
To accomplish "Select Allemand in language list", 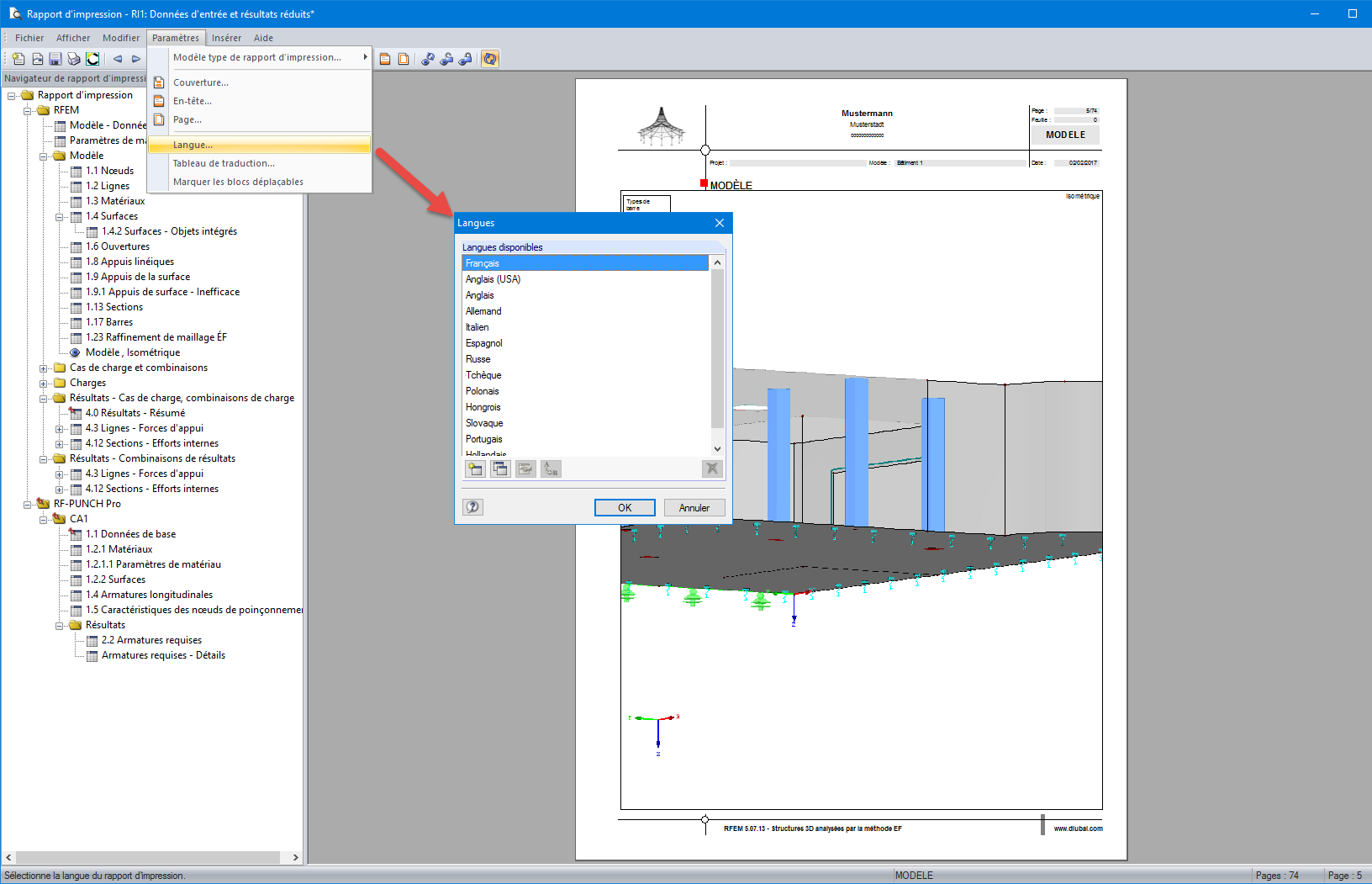I will [586, 311].
